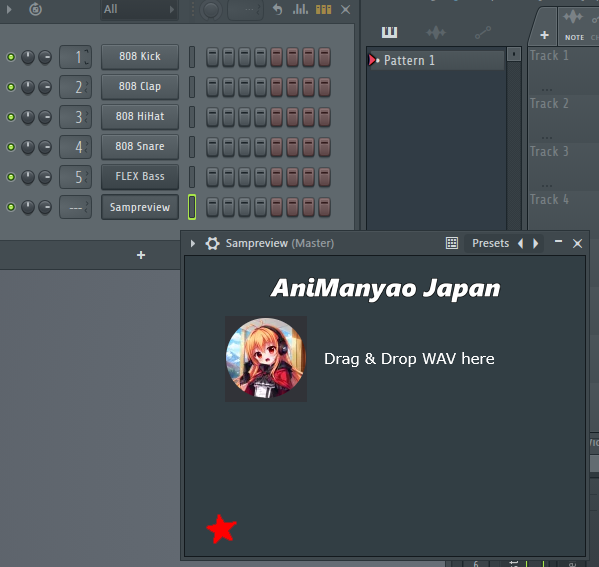Click the 808 Clap panning knob
Screen dimensions: 599x567
coord(28,87)
